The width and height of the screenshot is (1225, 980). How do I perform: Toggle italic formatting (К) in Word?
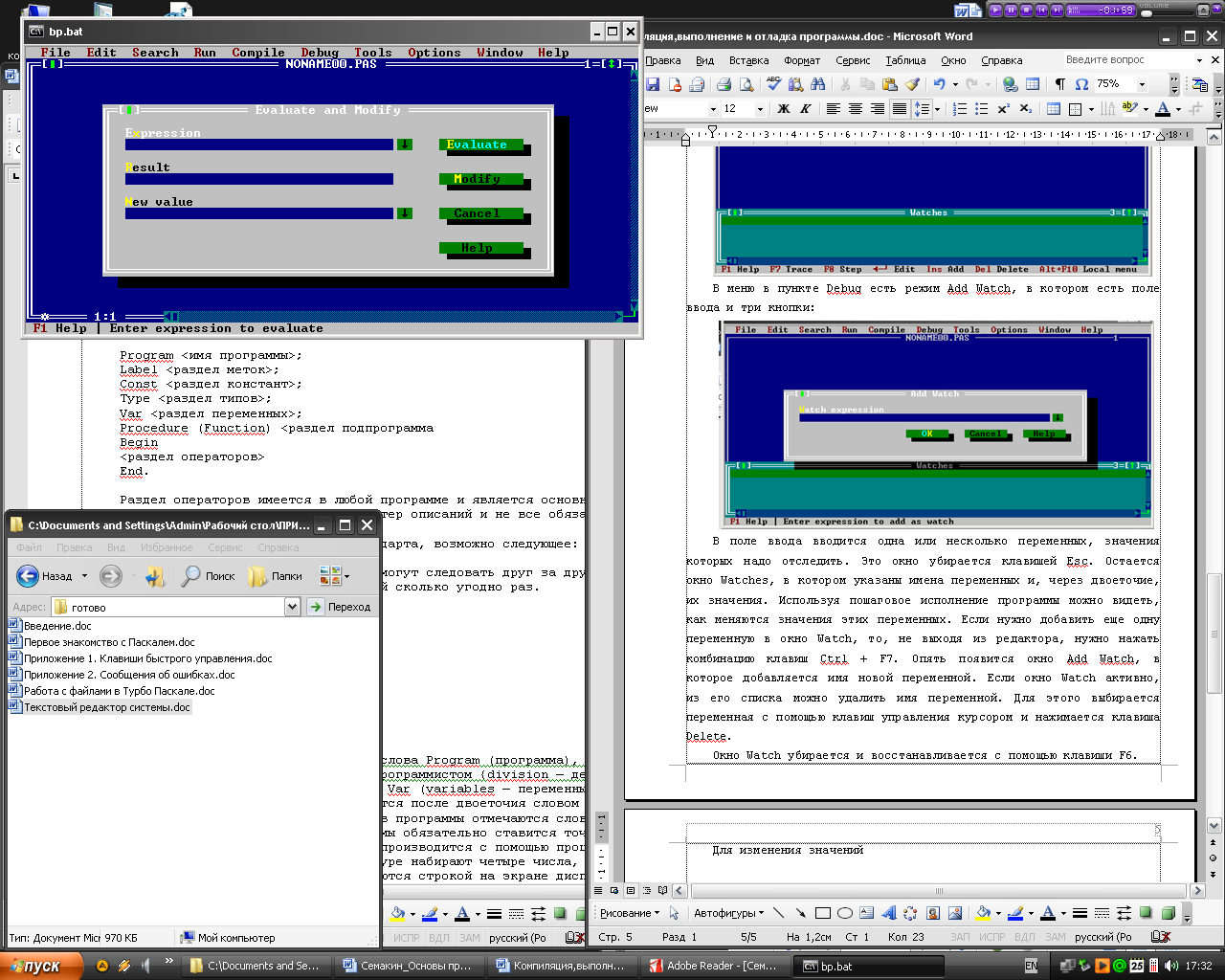[x=806, y=109]
